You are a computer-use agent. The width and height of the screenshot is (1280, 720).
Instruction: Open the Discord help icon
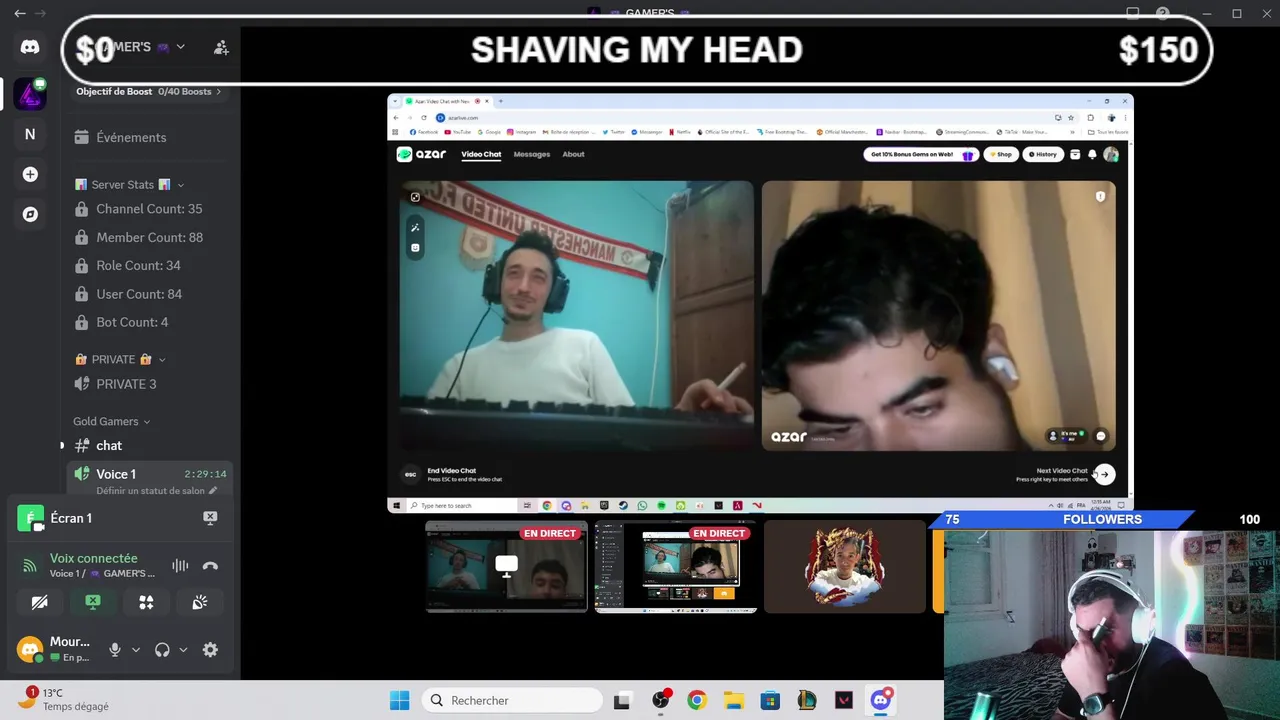click(1162, 13)
